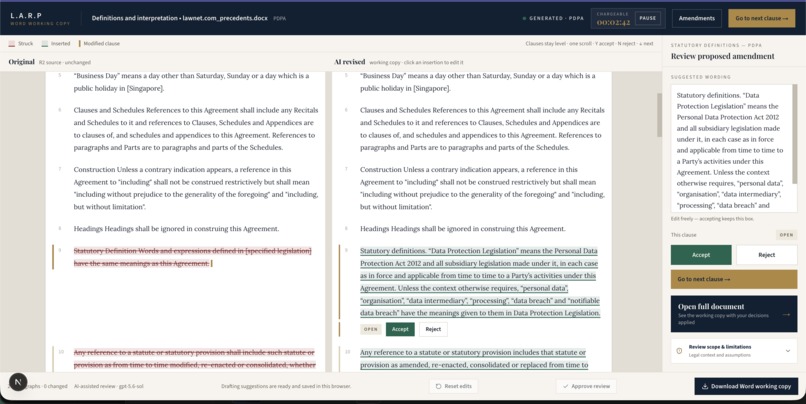
Task: Click the round N badge icon
Action: click(x=18, y=381)
